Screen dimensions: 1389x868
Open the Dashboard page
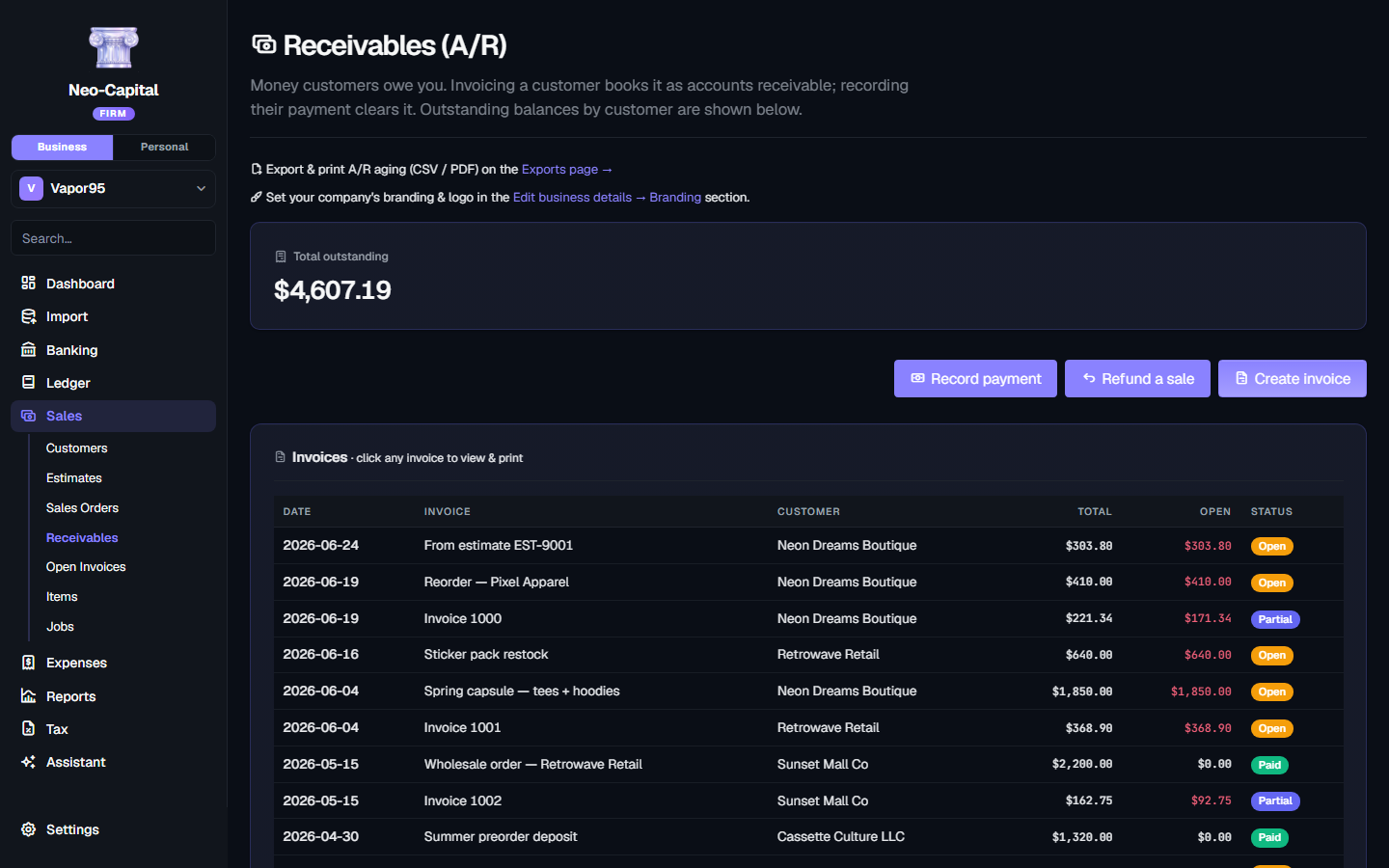click(x=113, y=284)
